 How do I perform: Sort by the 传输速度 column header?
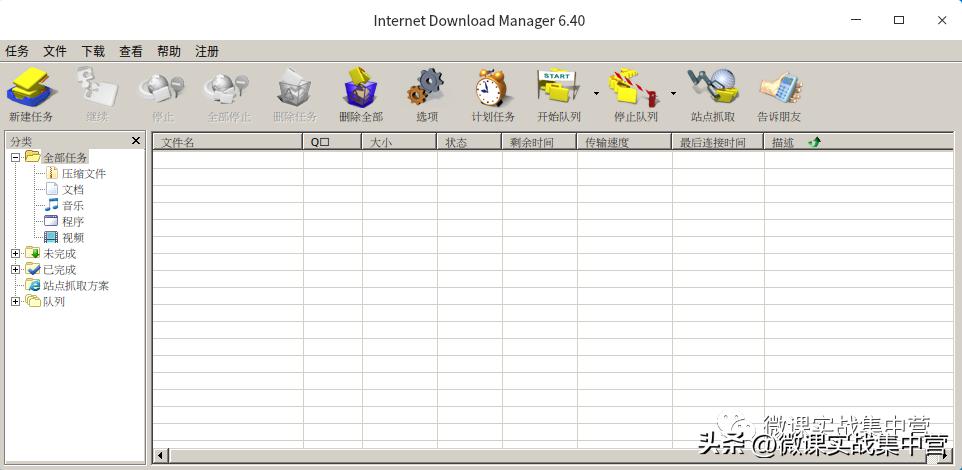click(x=625, y=142)
